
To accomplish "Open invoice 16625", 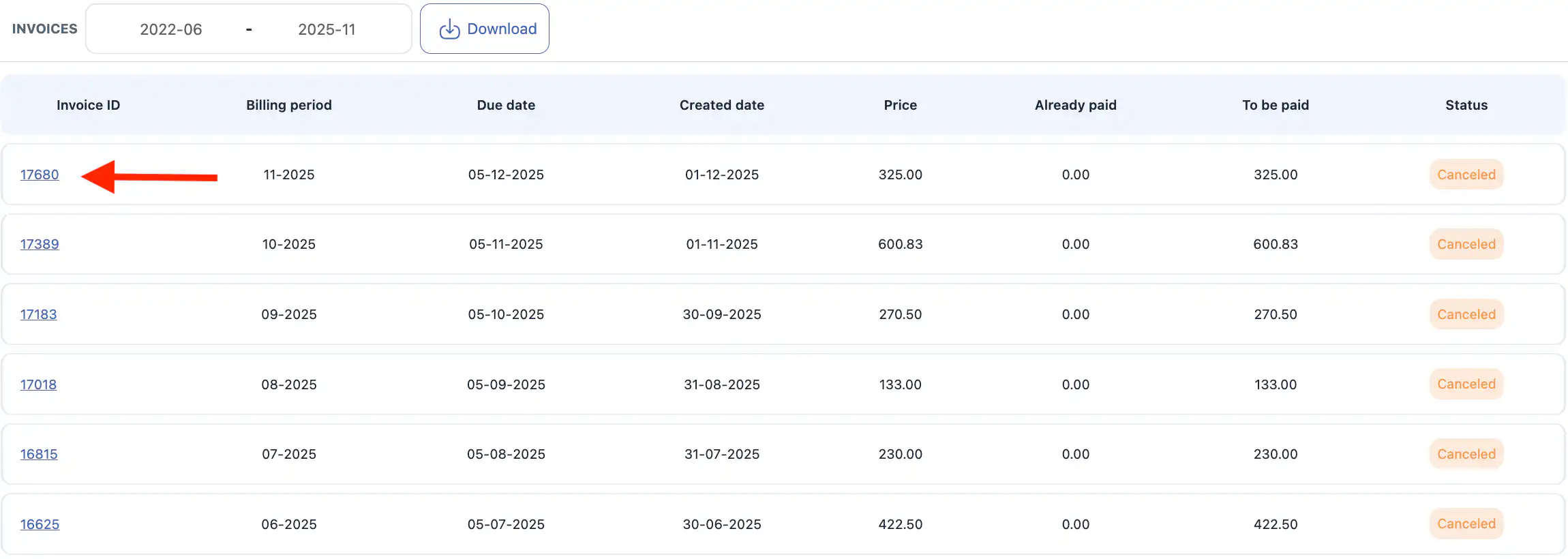I will [40, 524].
